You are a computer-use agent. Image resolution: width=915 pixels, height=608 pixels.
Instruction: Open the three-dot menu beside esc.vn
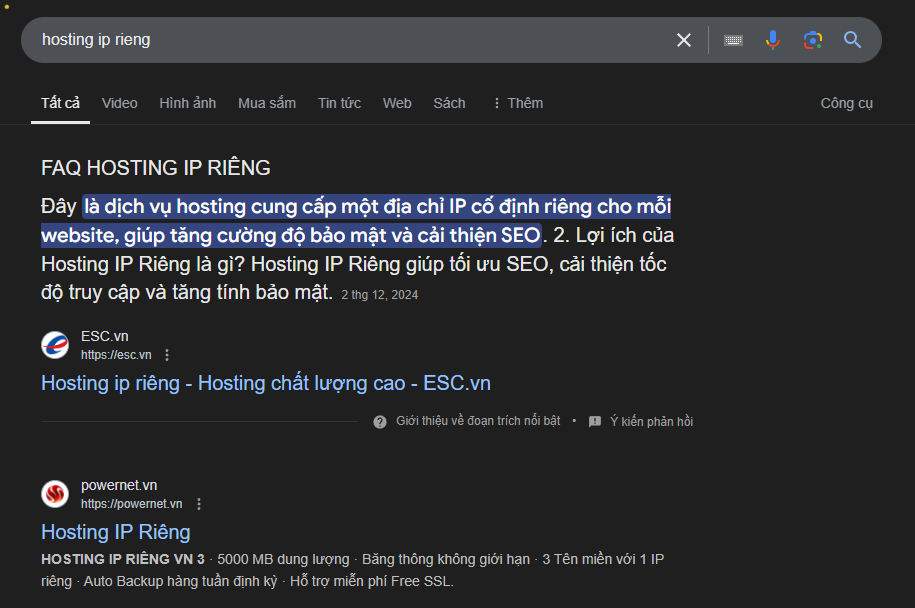click(x=167, y=355)
